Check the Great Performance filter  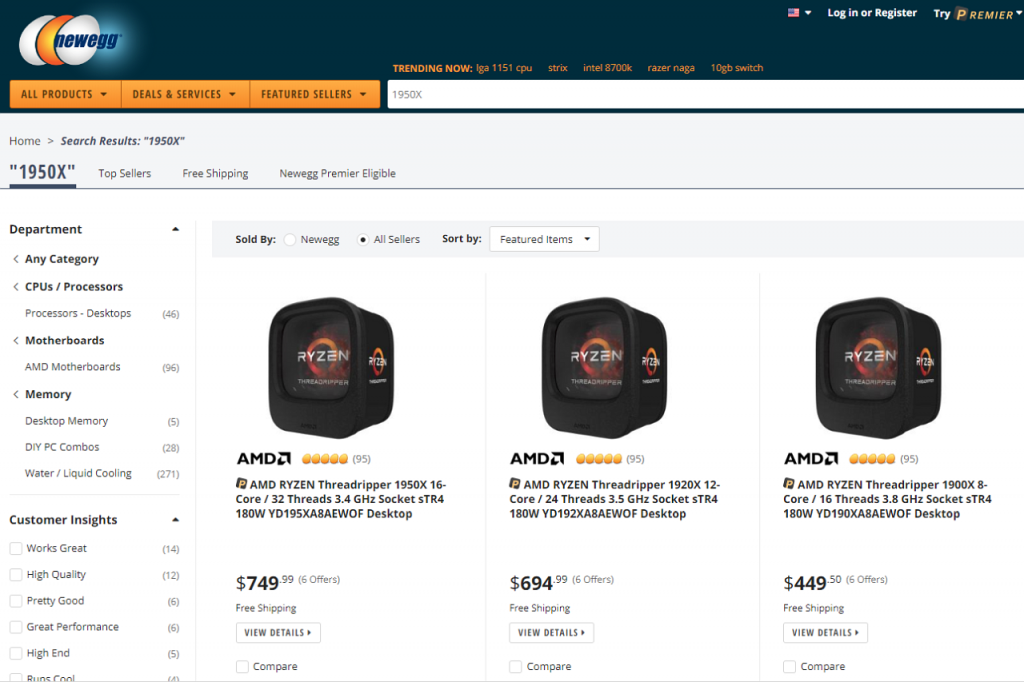16,626
